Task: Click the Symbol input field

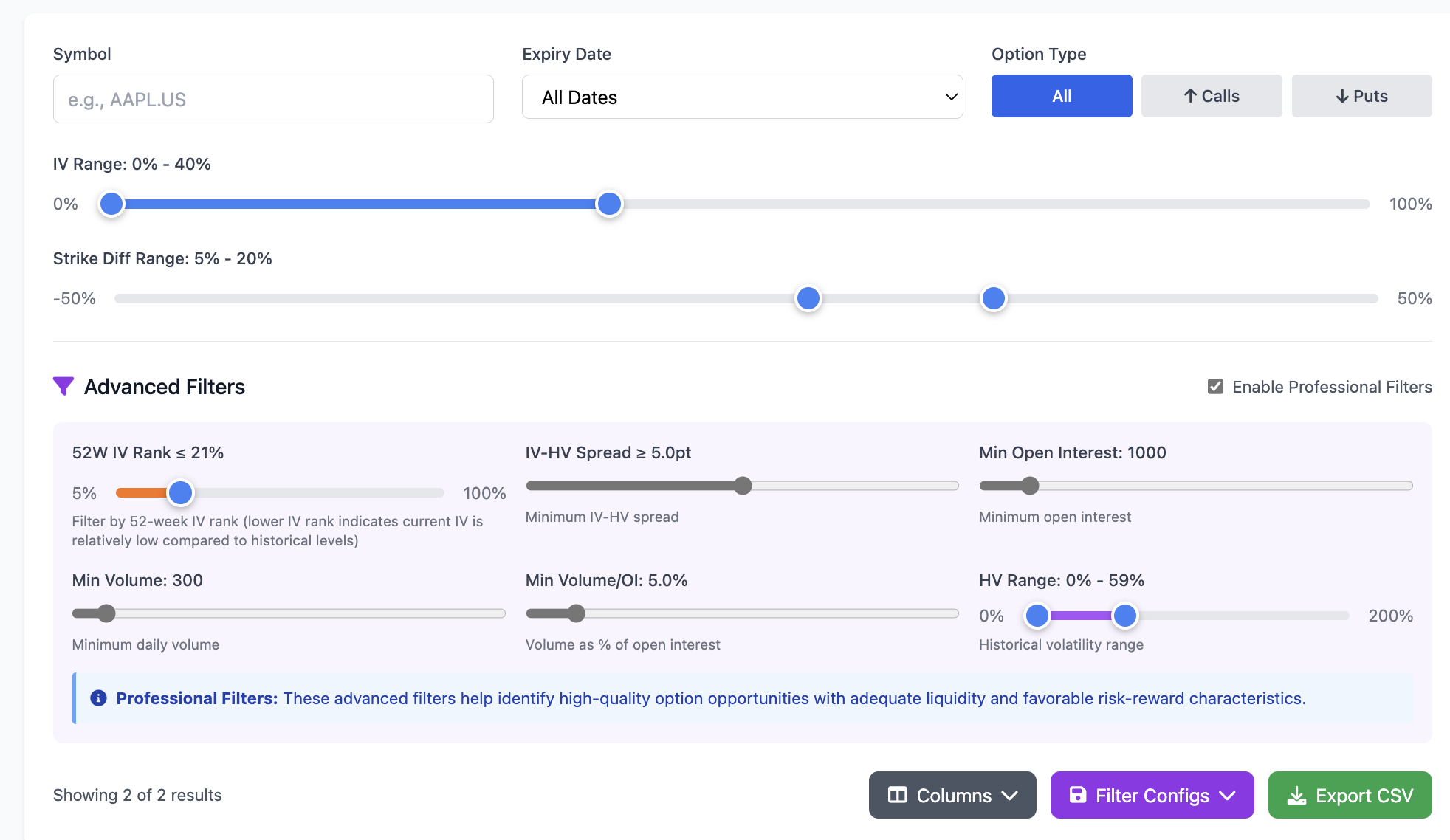Action: click(x=273, y=99)
